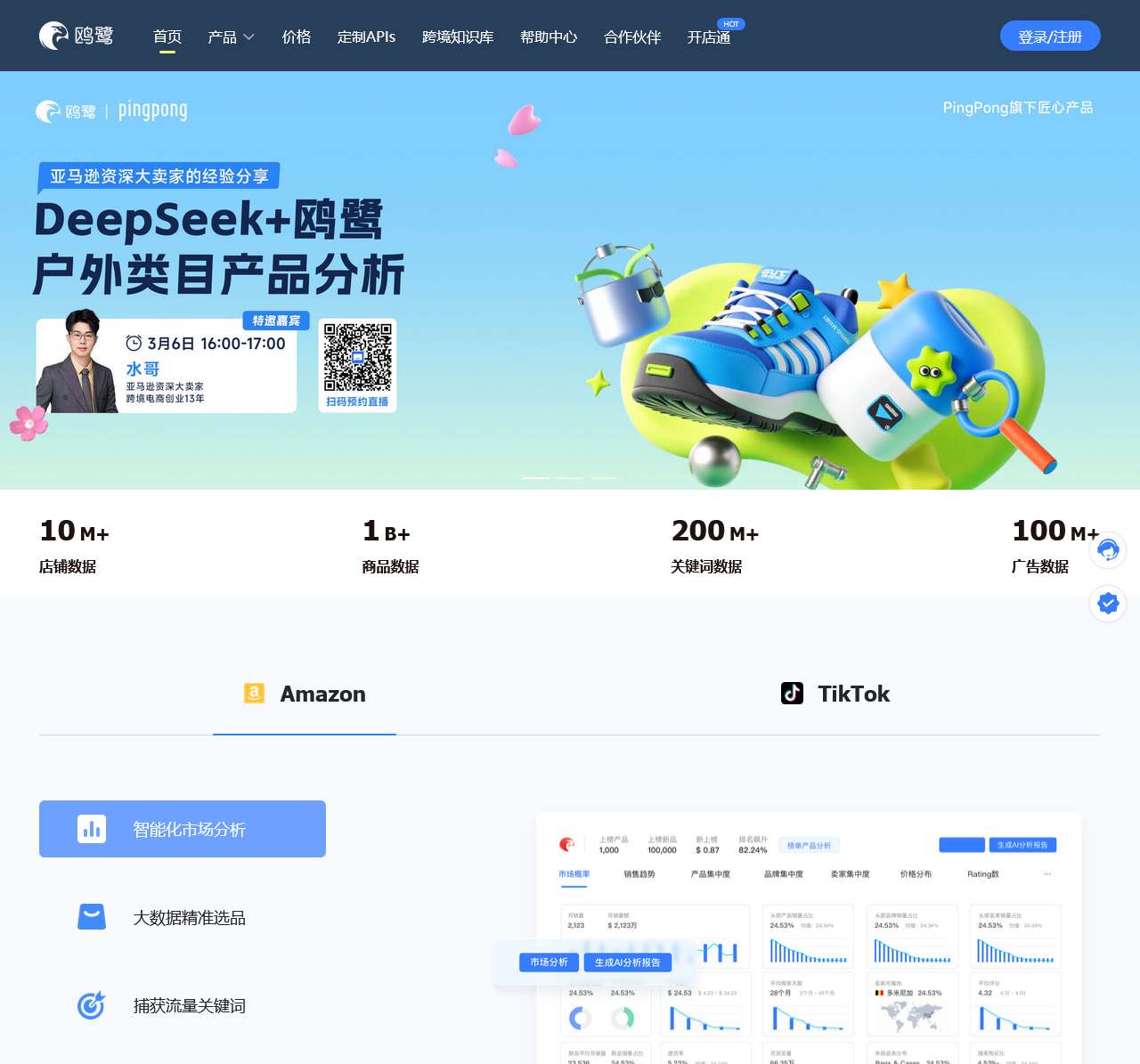The height and width of the screenshot is (1064, 1140).
Task: Click the 亚马逊资深大卖家的经验分享 label
Action: 159,176
